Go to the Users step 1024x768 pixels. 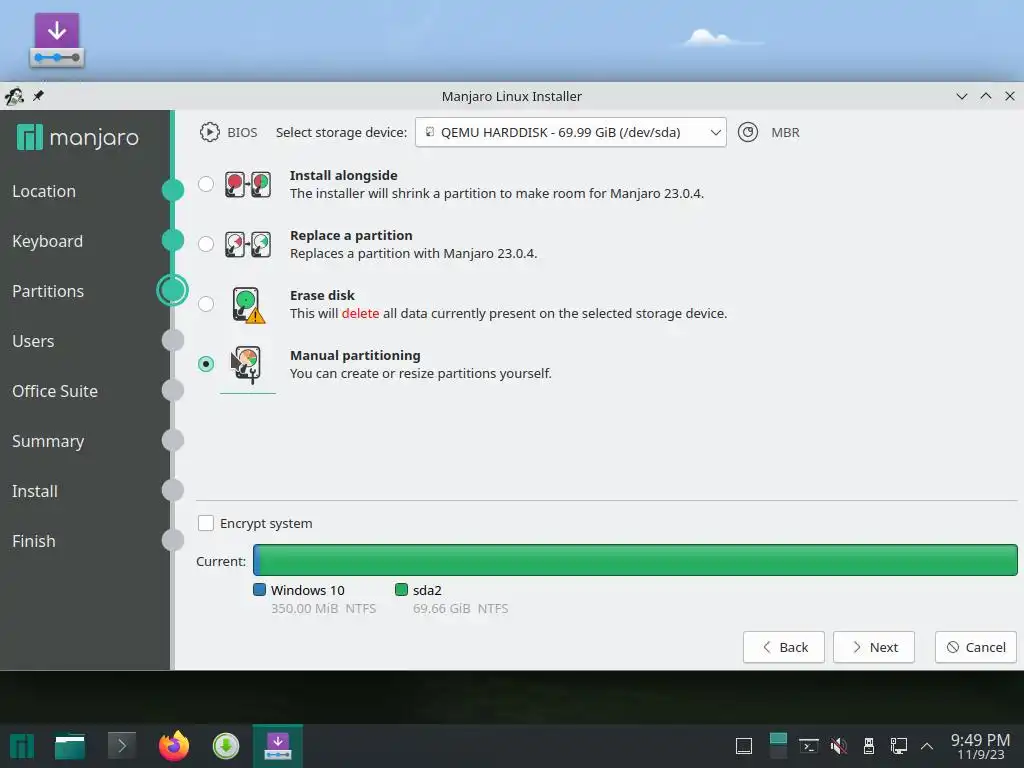pyautogui.click(x=33, y=341)
